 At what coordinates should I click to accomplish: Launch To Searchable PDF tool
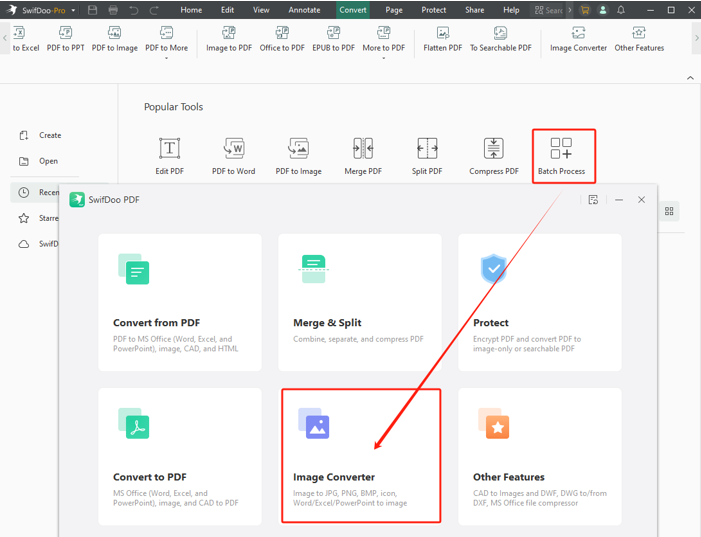coord(500,39)
